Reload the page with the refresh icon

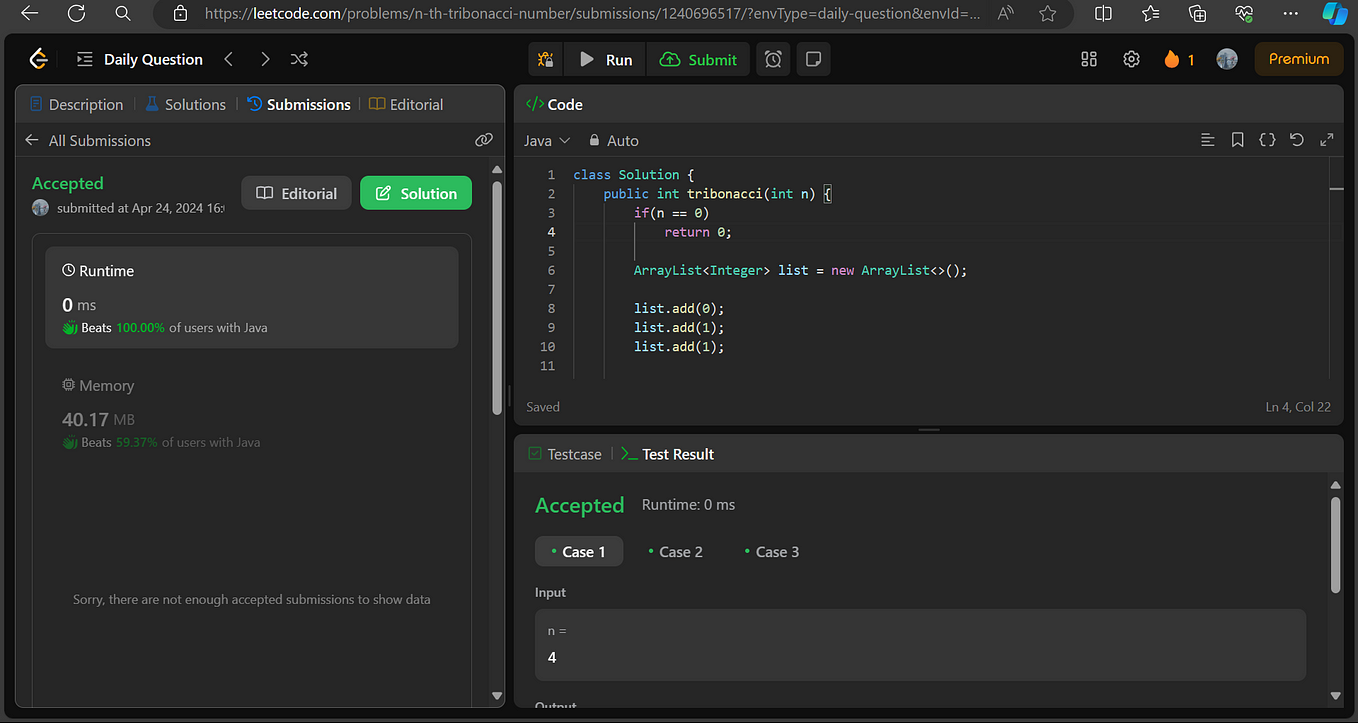click(76, 14)
